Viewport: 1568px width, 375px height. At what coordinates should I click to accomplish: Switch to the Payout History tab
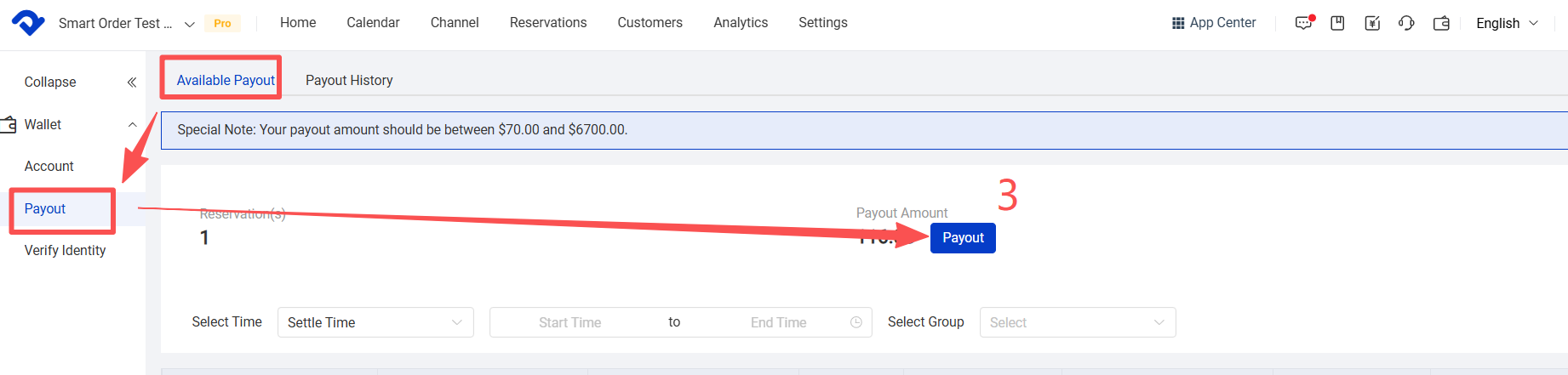[x=349, y=80]
